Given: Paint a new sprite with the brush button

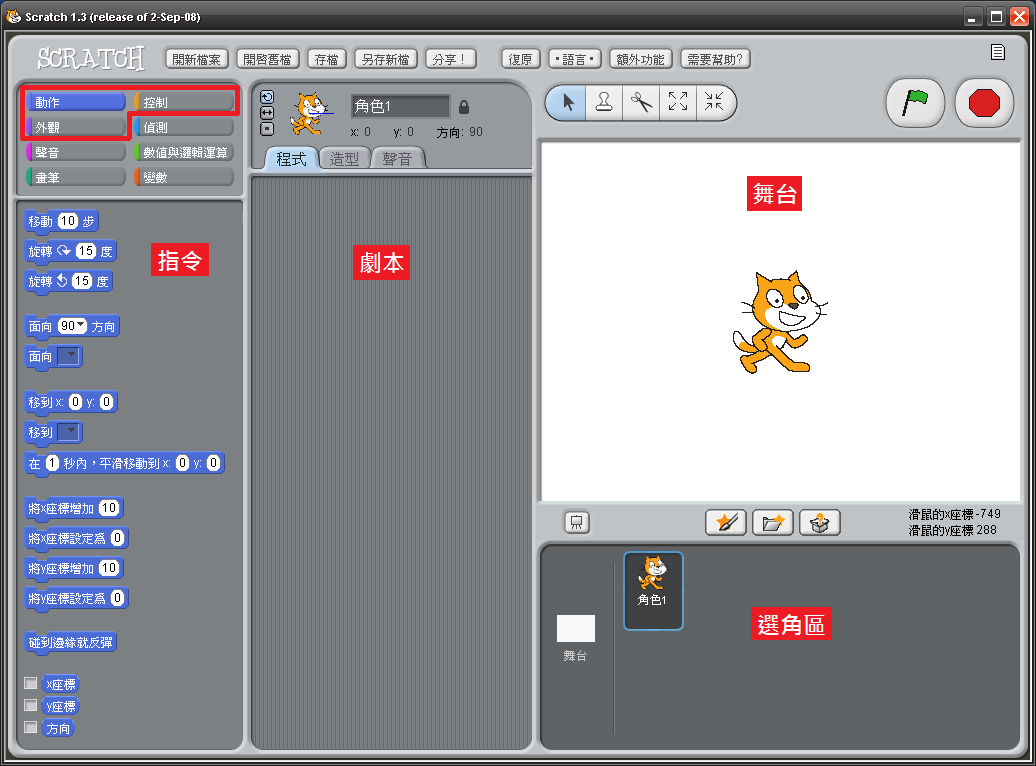Looking at the screenshot, I should (725, 523).
